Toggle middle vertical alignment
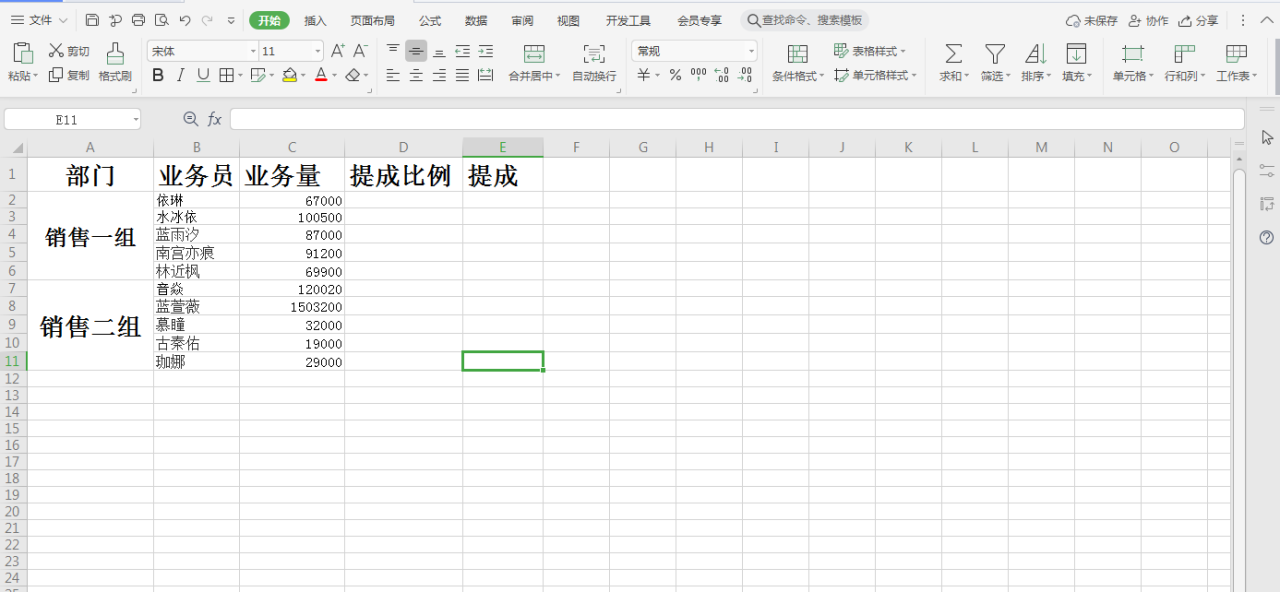 (416, 51)
